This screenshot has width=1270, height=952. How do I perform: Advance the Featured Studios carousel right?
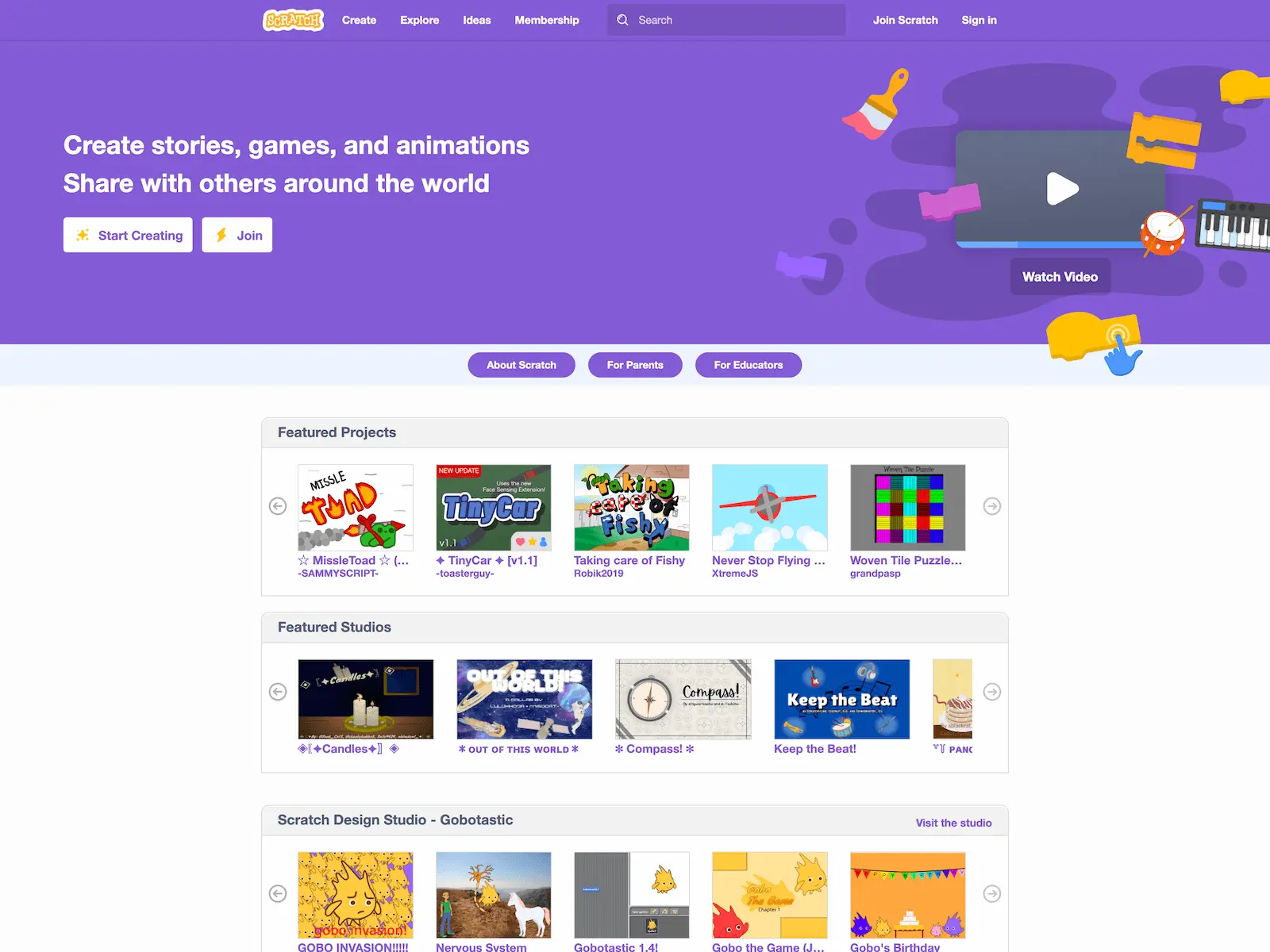(991, 692)
